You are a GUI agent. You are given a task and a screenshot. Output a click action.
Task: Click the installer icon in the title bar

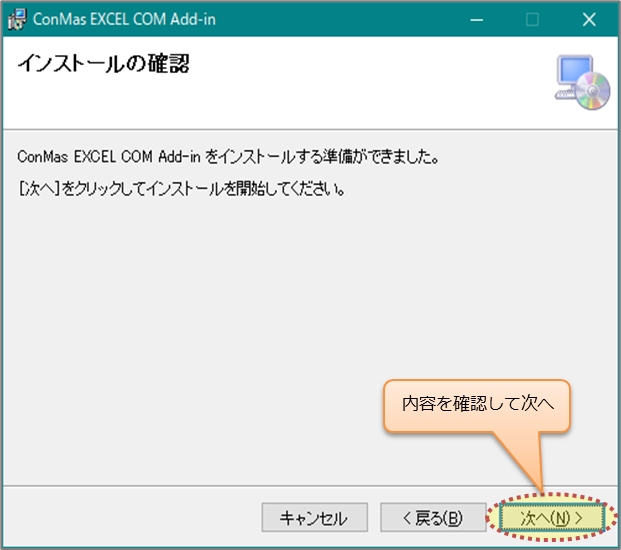[x=17, y=19]
